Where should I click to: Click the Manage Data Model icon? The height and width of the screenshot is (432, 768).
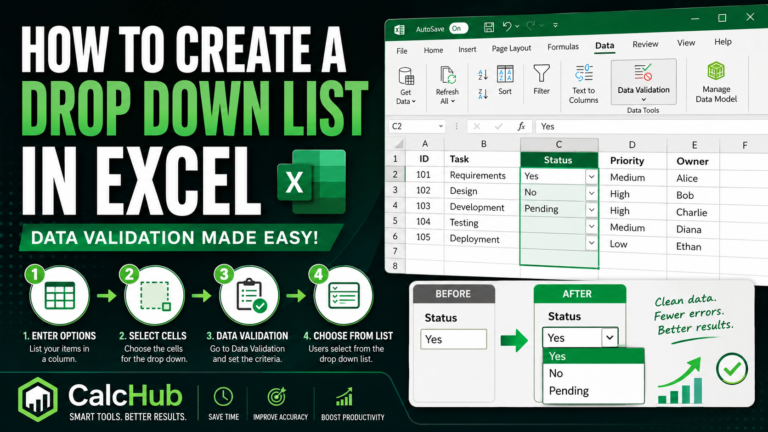(x=716, y=71)
